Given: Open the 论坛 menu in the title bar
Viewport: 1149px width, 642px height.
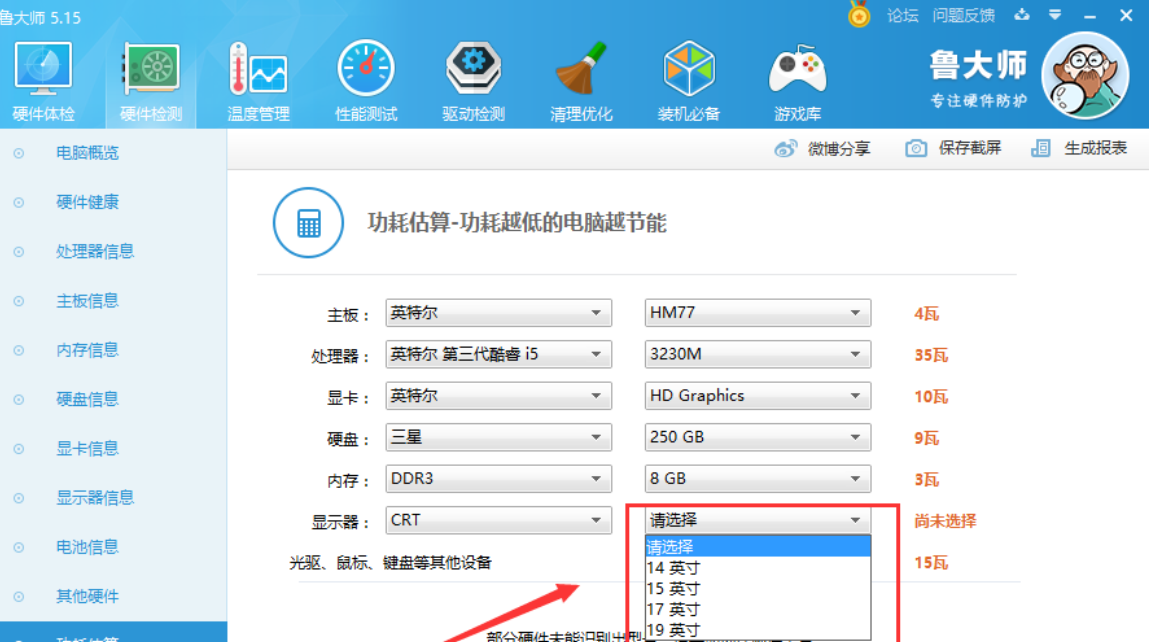Looking at the screenshot, I should coord(904,15).
